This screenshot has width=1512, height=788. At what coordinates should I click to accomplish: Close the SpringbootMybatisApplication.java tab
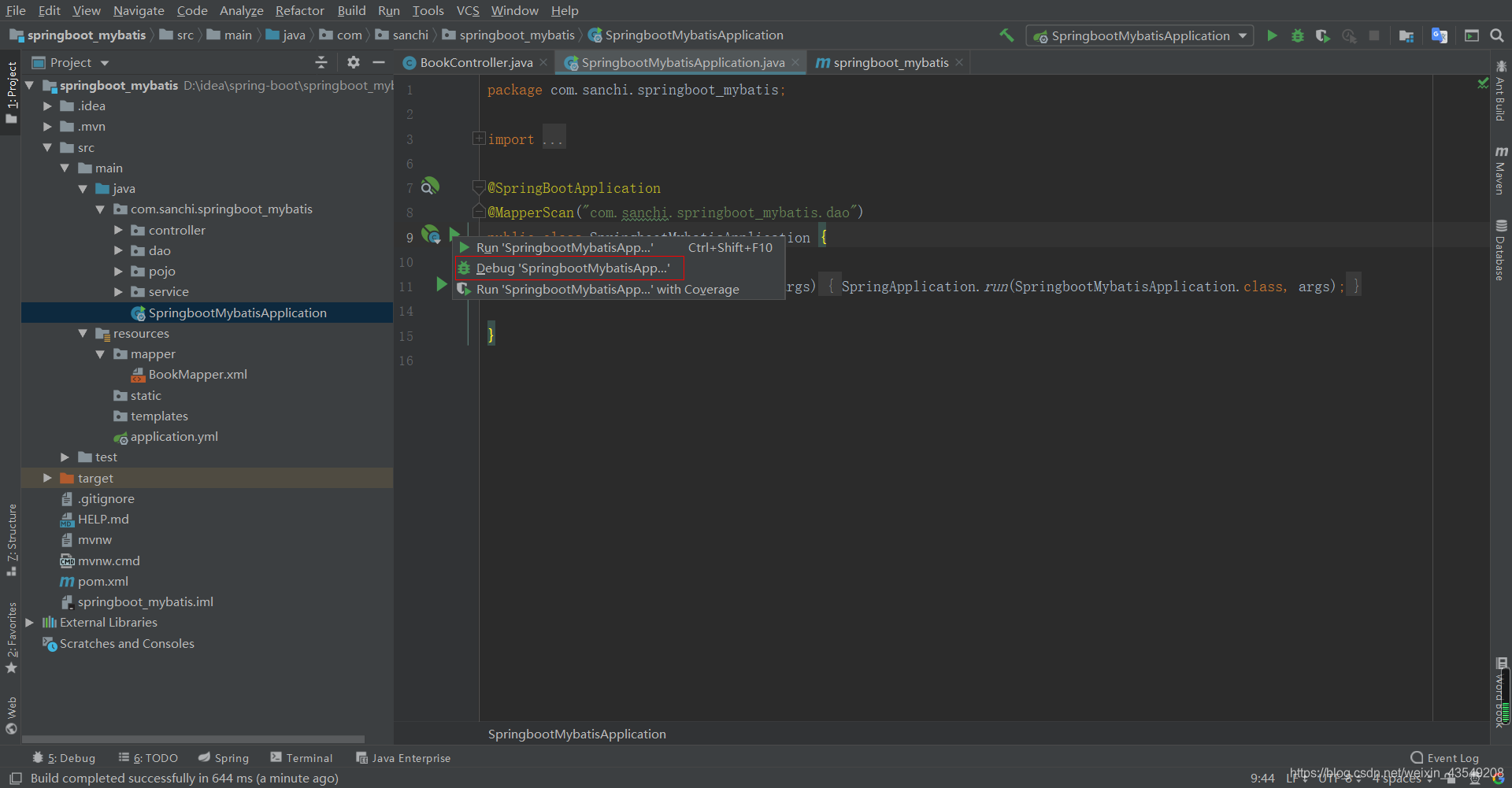[795, 62]
